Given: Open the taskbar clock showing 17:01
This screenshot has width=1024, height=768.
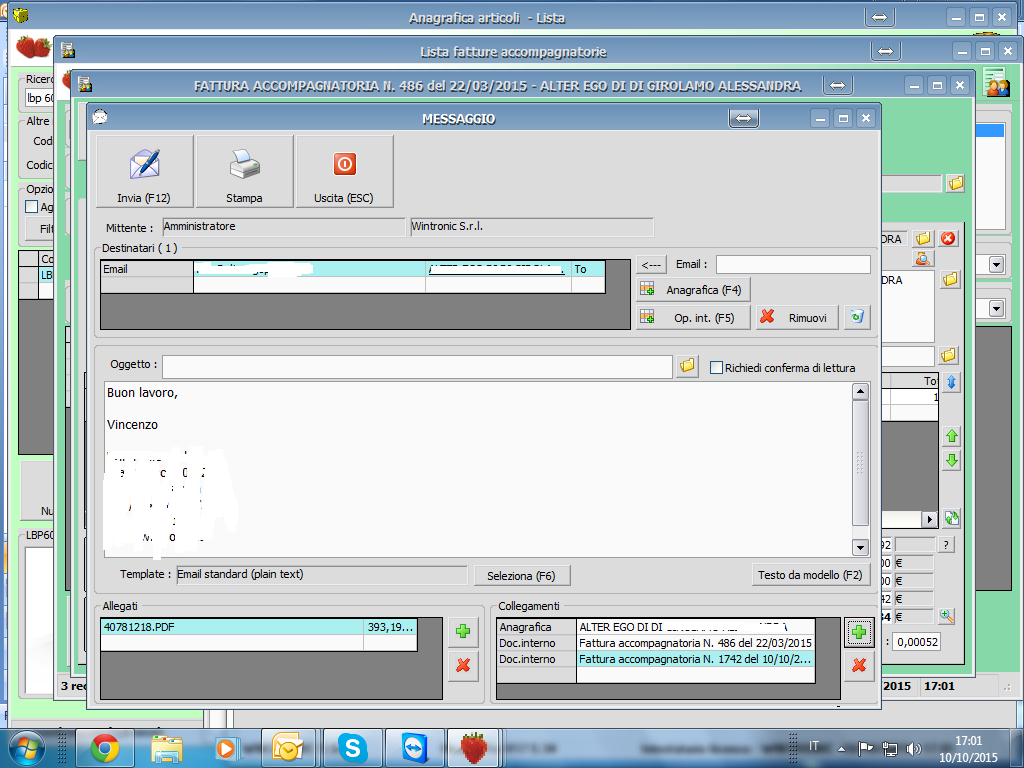Looking at the screenshot, I should (x=968, y=748).
